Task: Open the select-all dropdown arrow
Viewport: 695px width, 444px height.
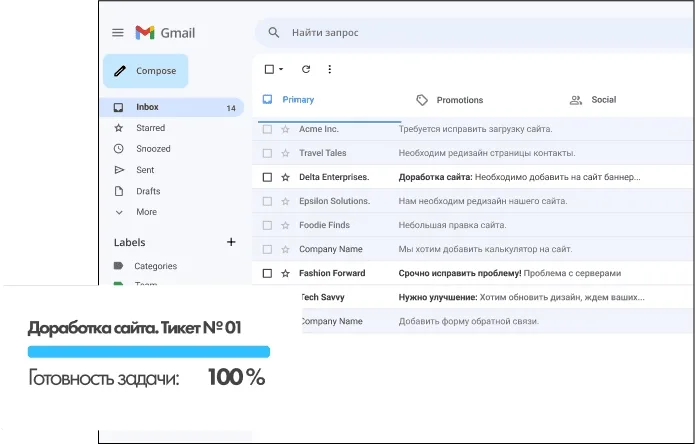Action: [x=281, y=69]
